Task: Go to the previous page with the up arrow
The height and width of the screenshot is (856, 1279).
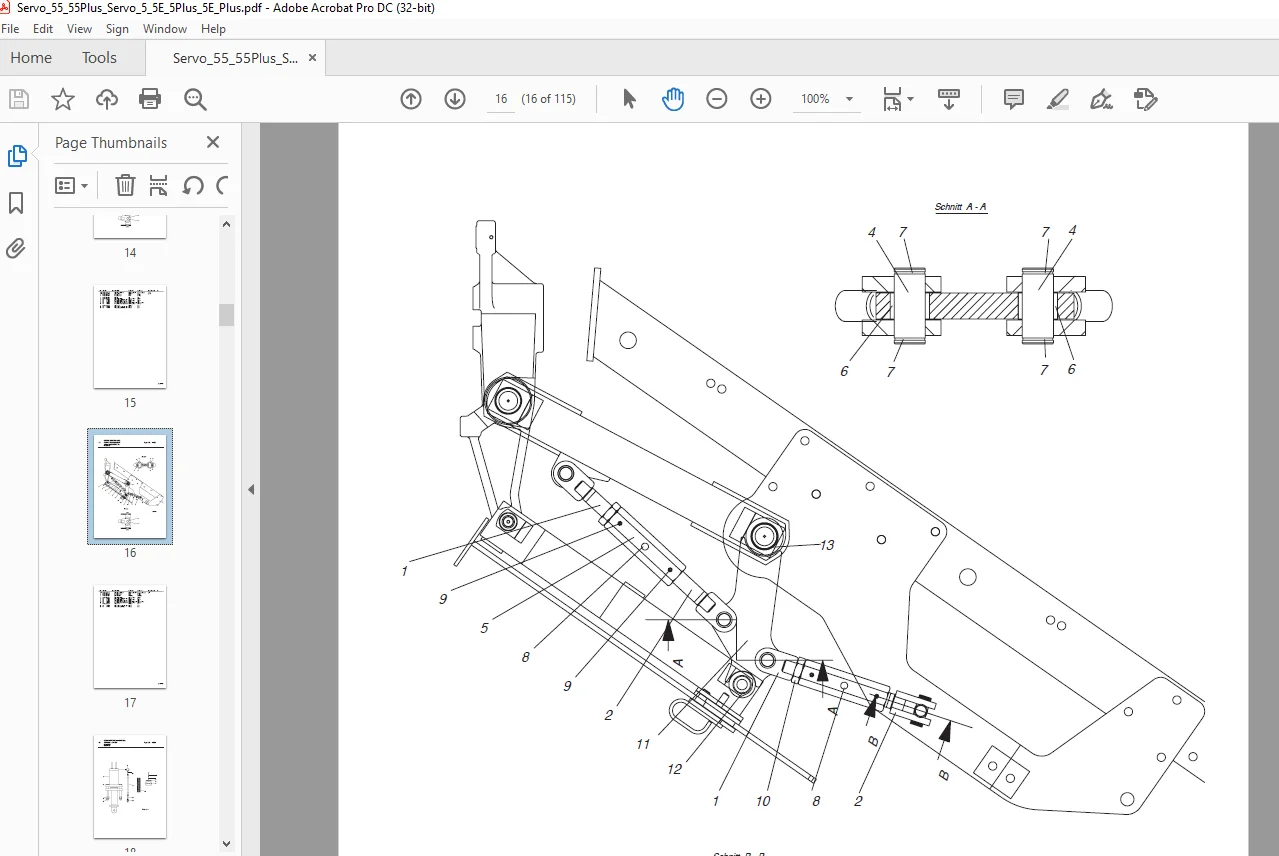Action: click(x=411, y=99)
